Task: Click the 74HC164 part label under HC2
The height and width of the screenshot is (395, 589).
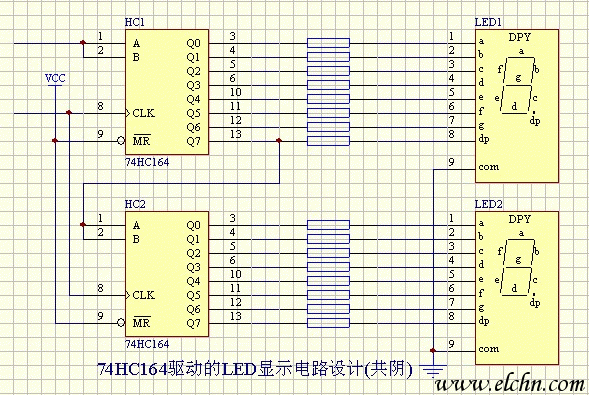Action: pyautogui.click(x=147, y=344)
